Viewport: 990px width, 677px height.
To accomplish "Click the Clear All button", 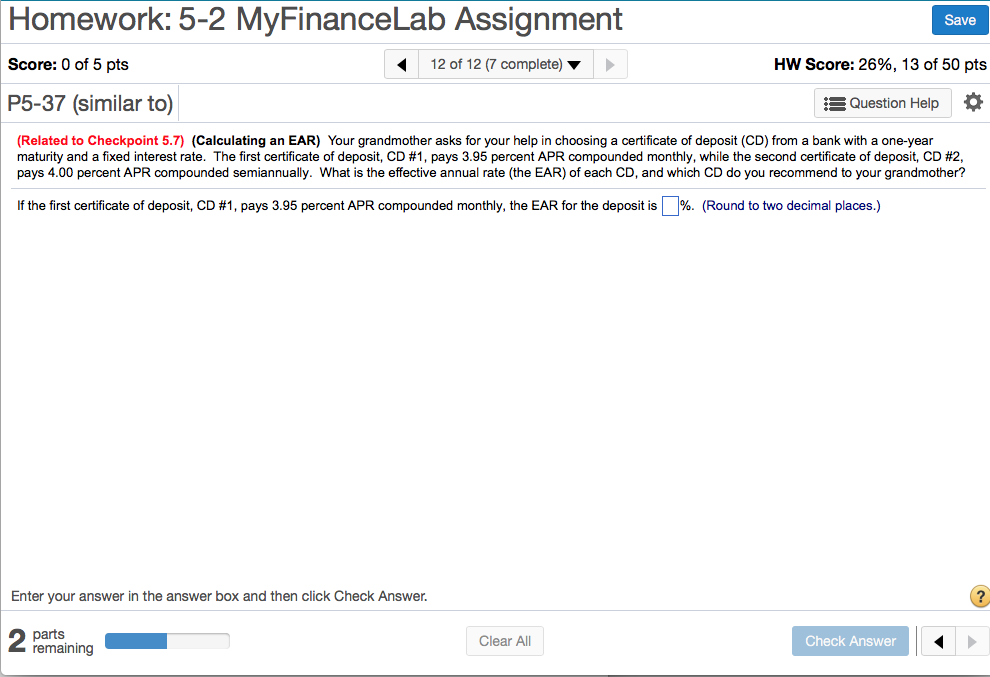I will click(504, 641).
